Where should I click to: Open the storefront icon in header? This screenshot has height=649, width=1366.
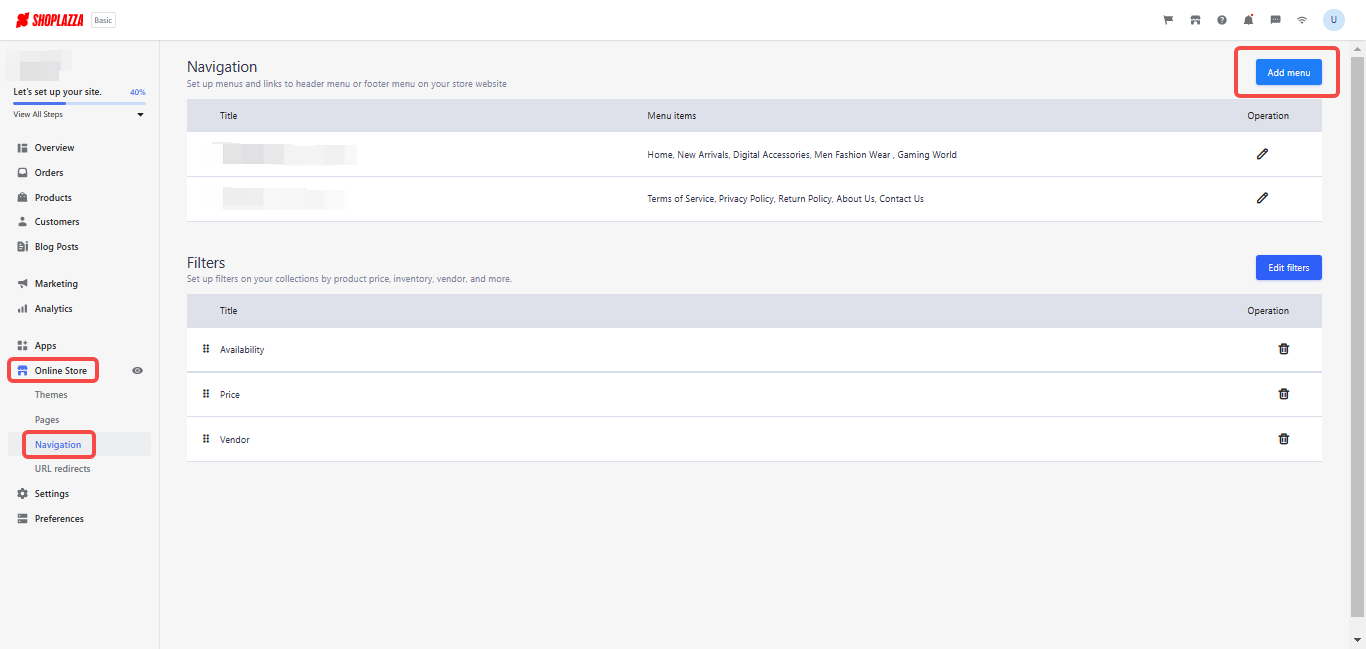(1195, 20)
